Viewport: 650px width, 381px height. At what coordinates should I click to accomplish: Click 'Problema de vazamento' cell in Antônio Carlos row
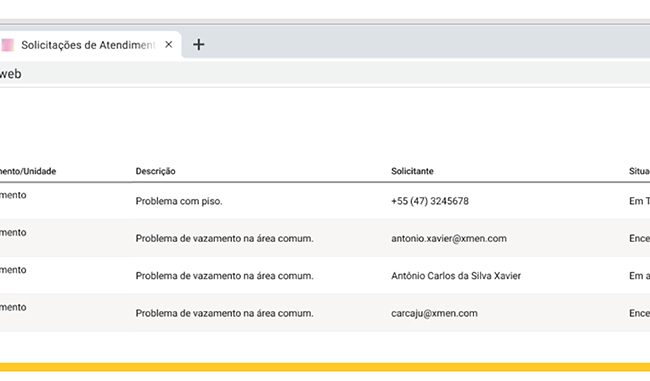pyautogui.click(x=225, y=276)
